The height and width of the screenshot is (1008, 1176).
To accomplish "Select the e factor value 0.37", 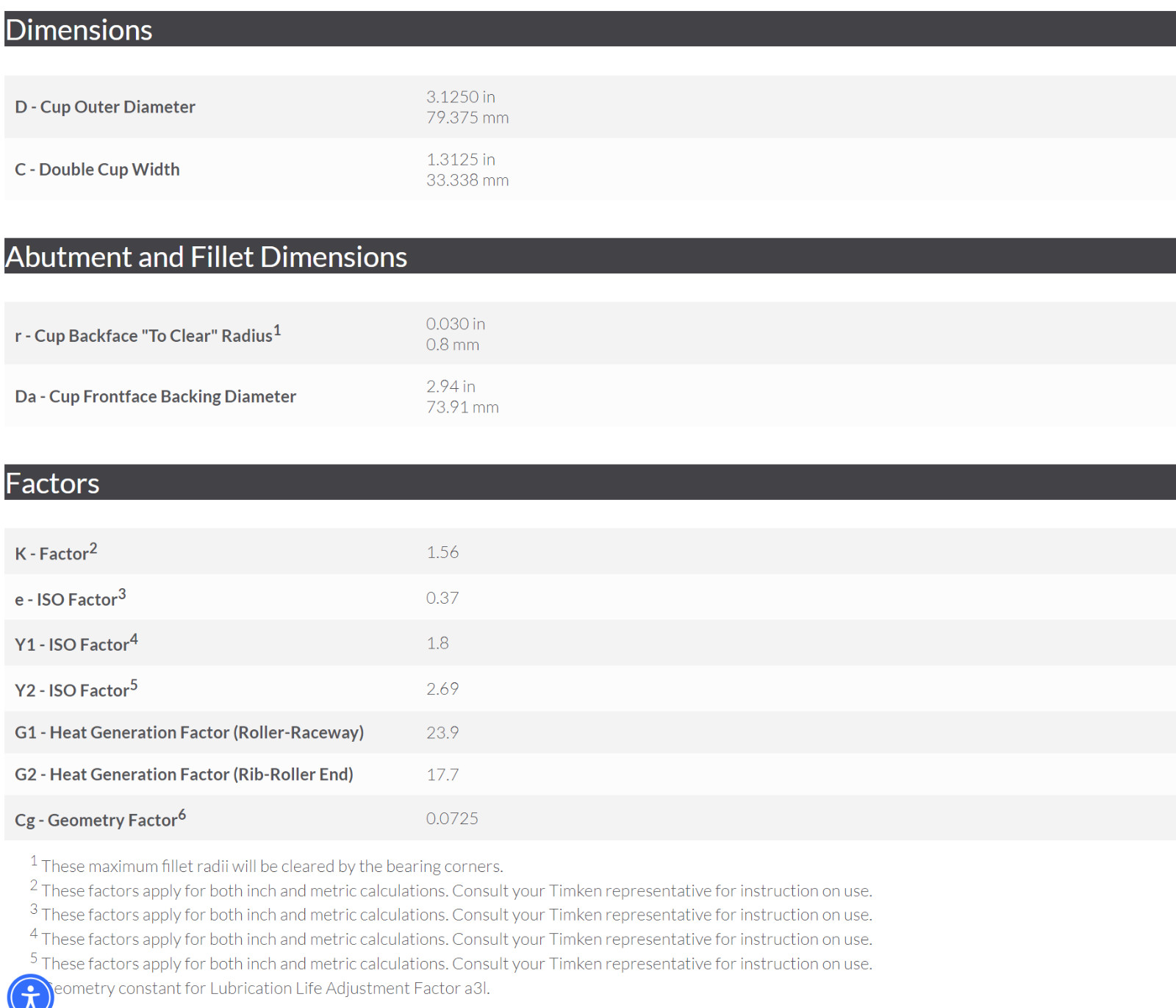I will click(x=442, y=598).
